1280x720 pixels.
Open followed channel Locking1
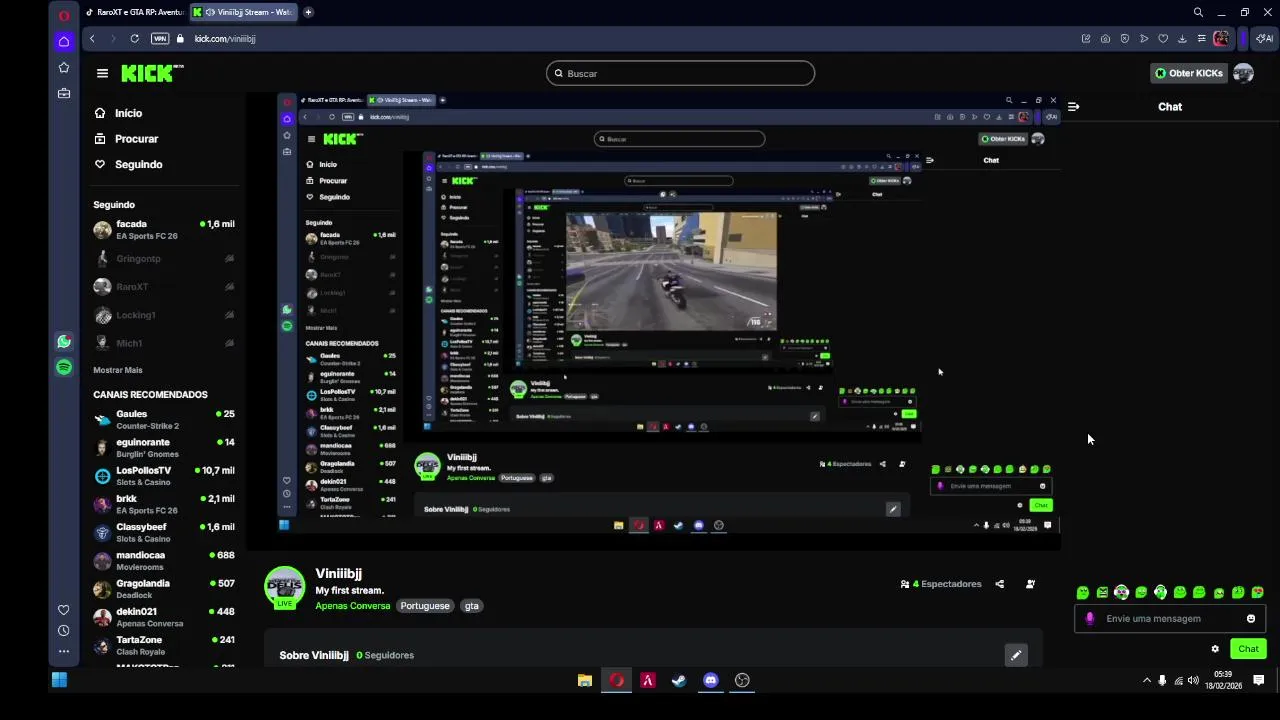point(164,315)
